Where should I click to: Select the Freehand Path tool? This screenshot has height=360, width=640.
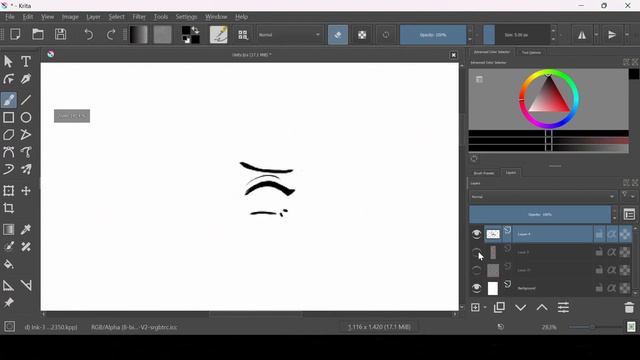tap(26, 152)
